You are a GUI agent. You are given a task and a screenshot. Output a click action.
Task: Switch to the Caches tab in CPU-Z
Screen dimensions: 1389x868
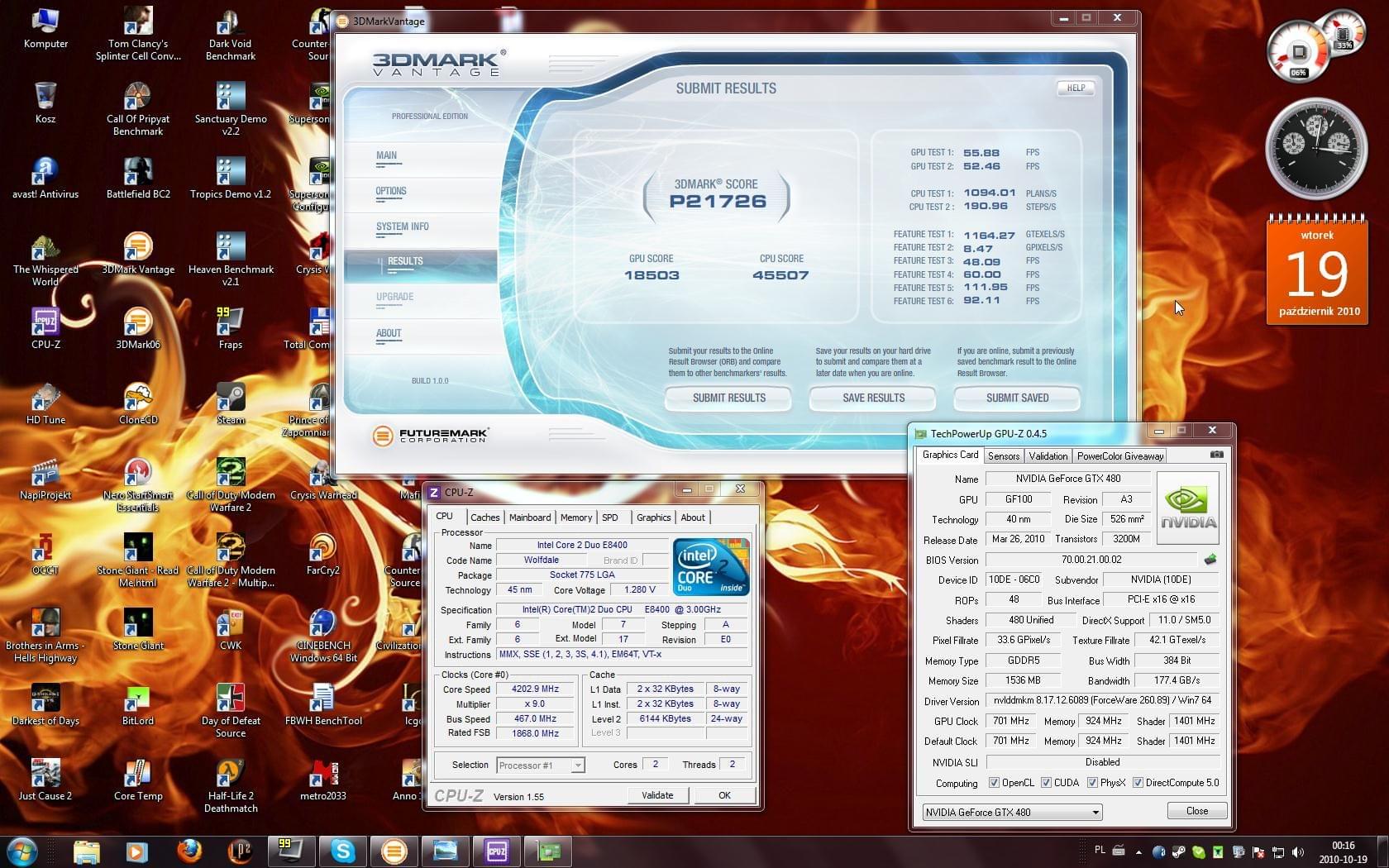coord(484,517)
